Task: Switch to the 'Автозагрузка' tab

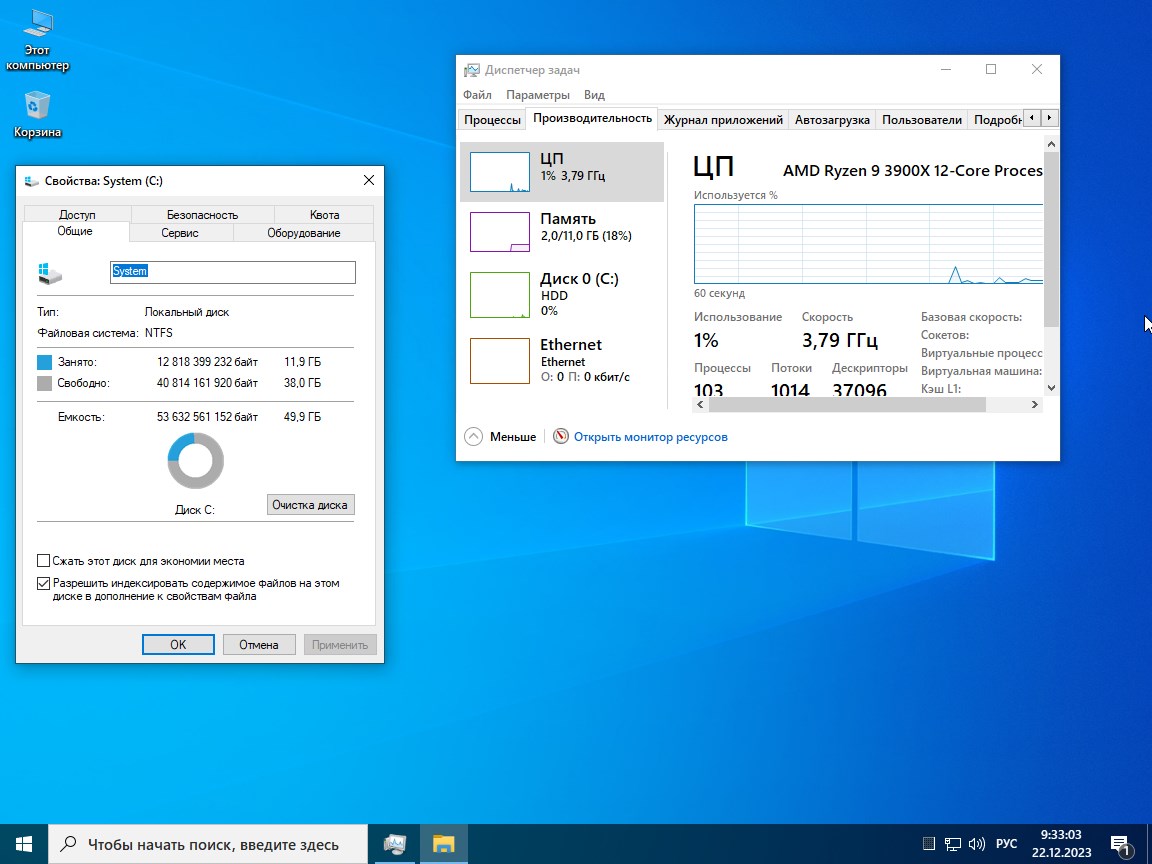Action: [832, 120]
